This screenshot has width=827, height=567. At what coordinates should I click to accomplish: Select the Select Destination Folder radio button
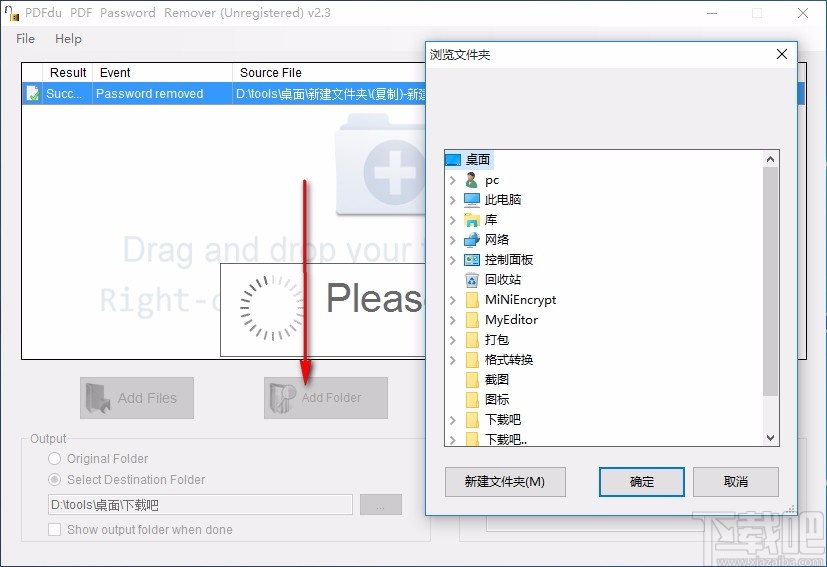tap(54, 479)
